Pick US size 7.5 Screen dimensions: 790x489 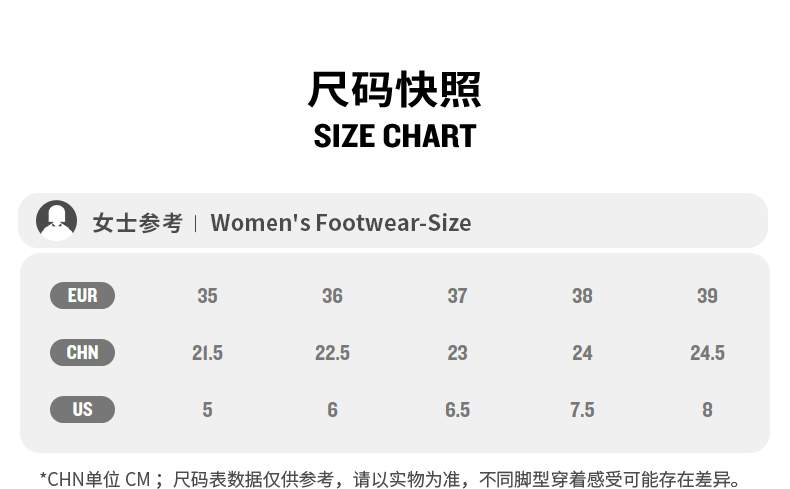[x=582, y=410]
